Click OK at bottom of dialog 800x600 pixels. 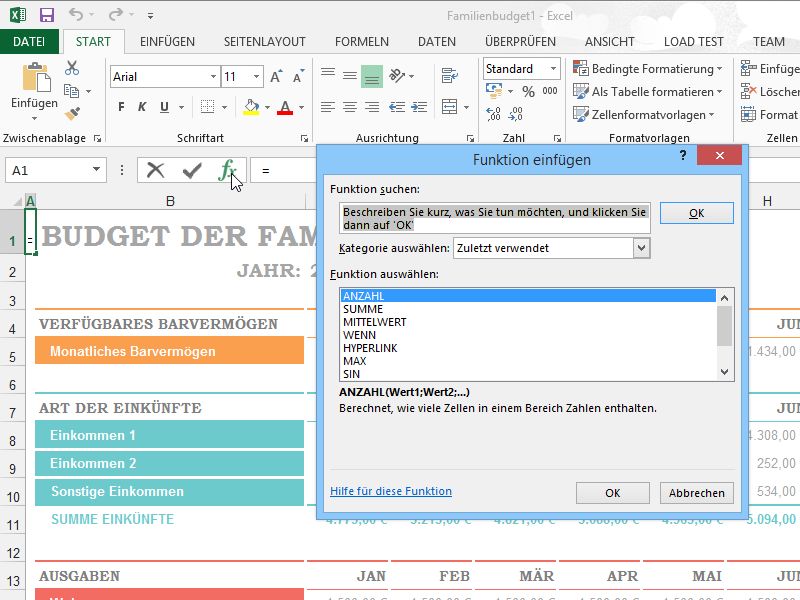tap(613, 493)
